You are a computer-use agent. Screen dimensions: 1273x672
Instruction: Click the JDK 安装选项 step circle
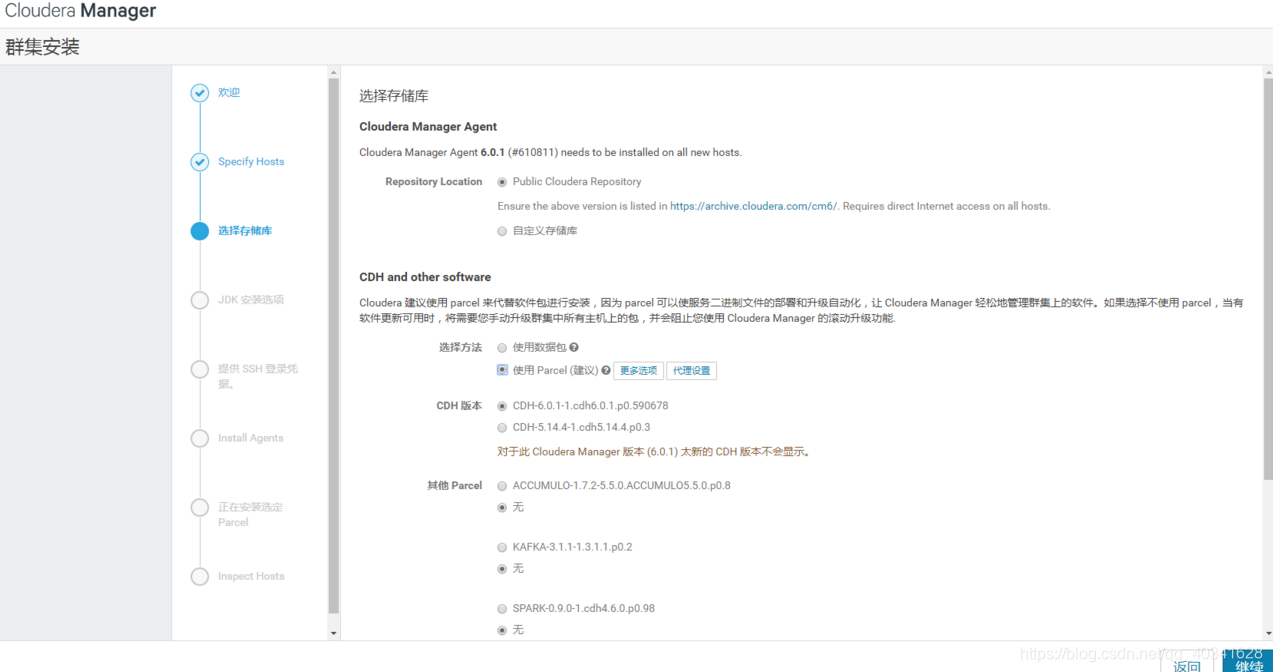(x=200, y=300)
